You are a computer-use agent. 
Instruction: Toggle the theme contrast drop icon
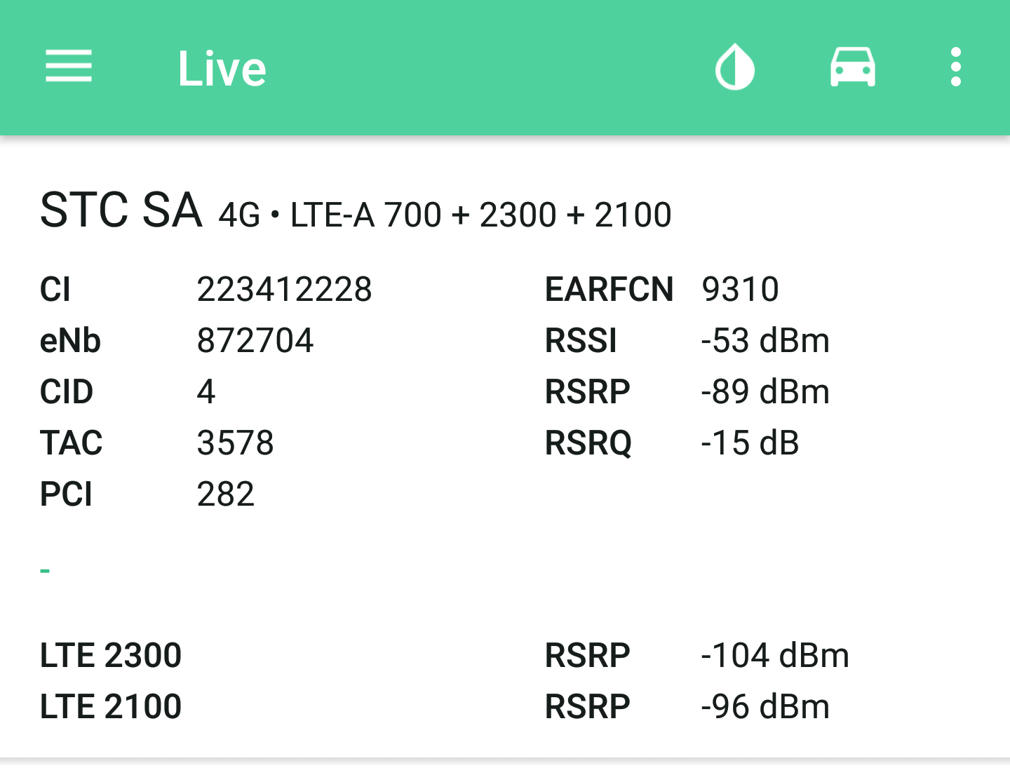tap(735, 66)
